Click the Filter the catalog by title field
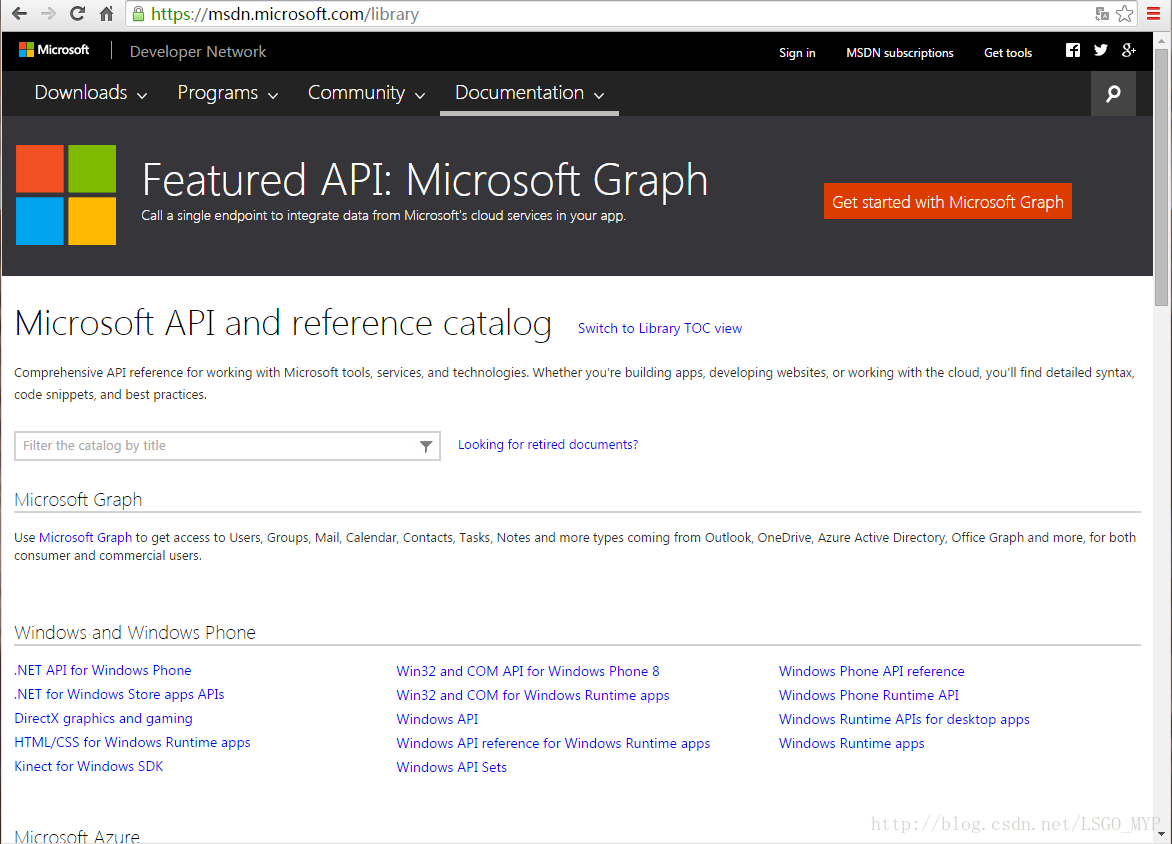 point(227,446)
